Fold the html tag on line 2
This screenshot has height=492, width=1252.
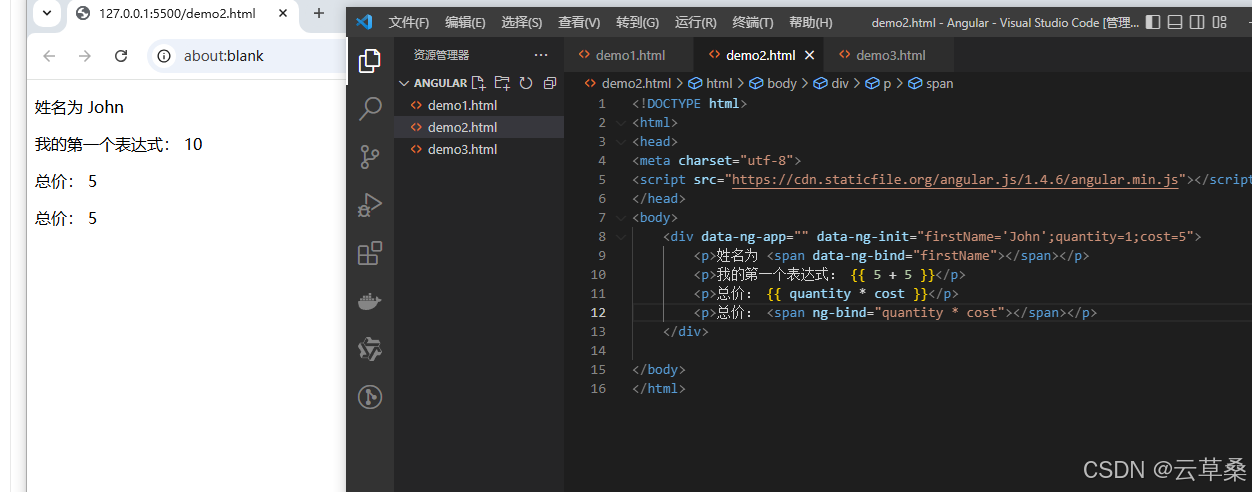pyautogui.click(x=622, y=122)
